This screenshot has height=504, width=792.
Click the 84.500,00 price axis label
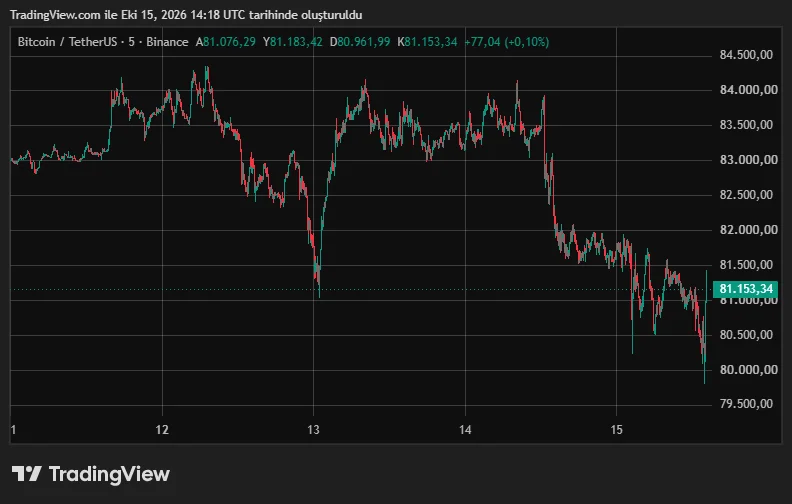point(746,55)
